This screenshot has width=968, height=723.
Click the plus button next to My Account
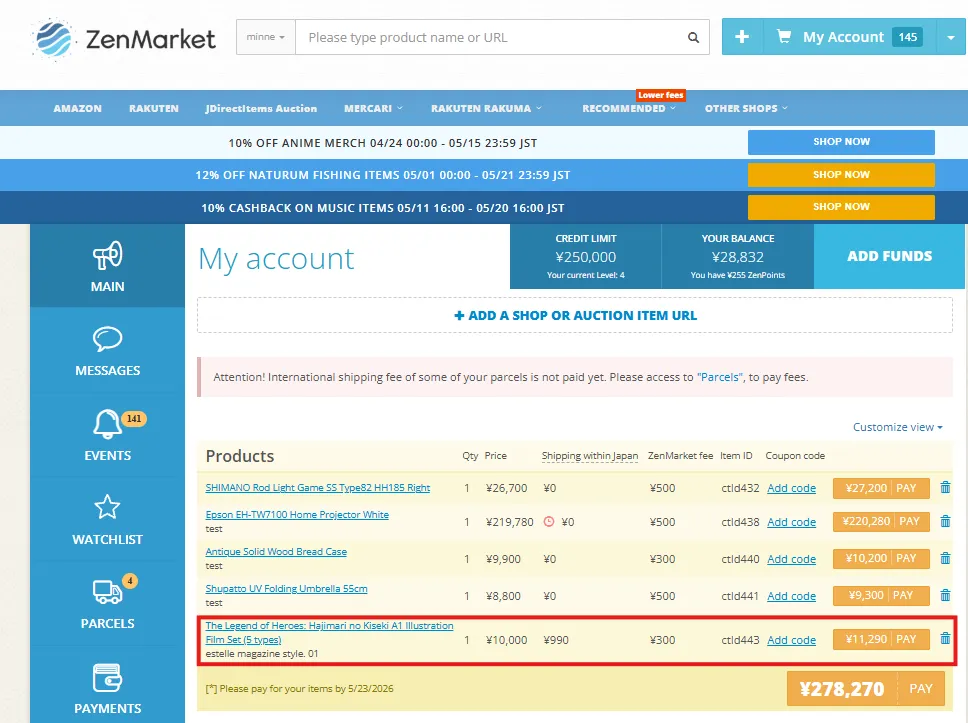742,37
